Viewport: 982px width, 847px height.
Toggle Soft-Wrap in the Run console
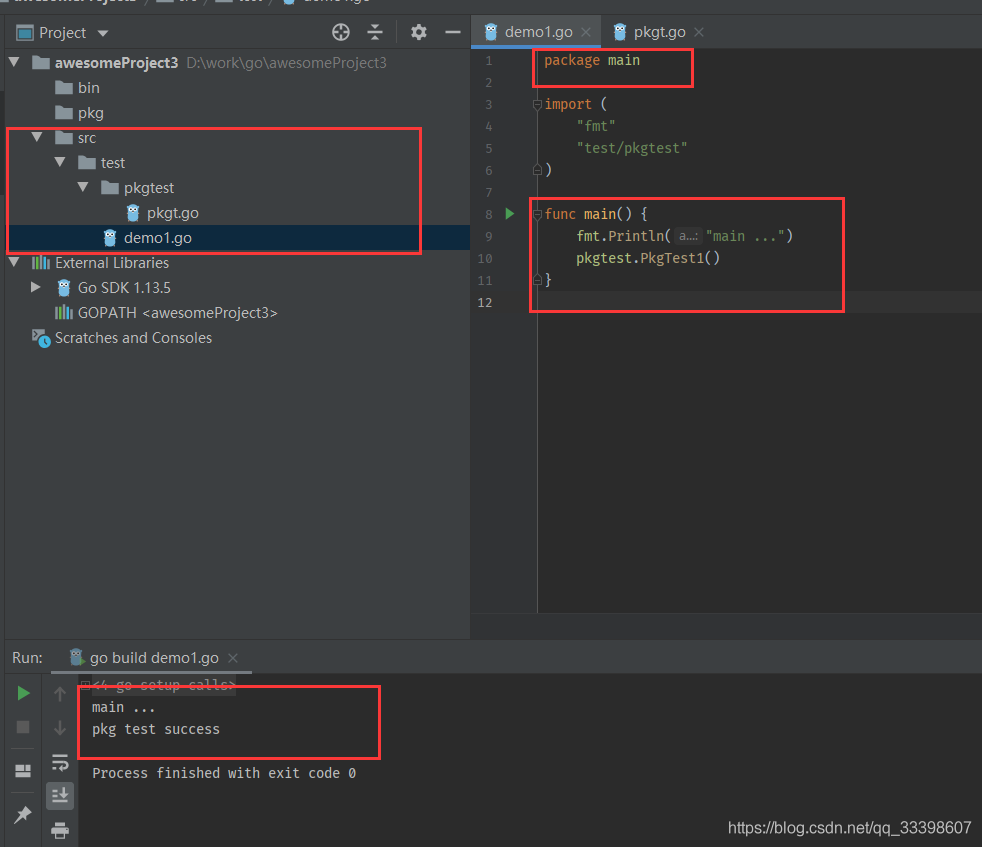coord(60,762)
